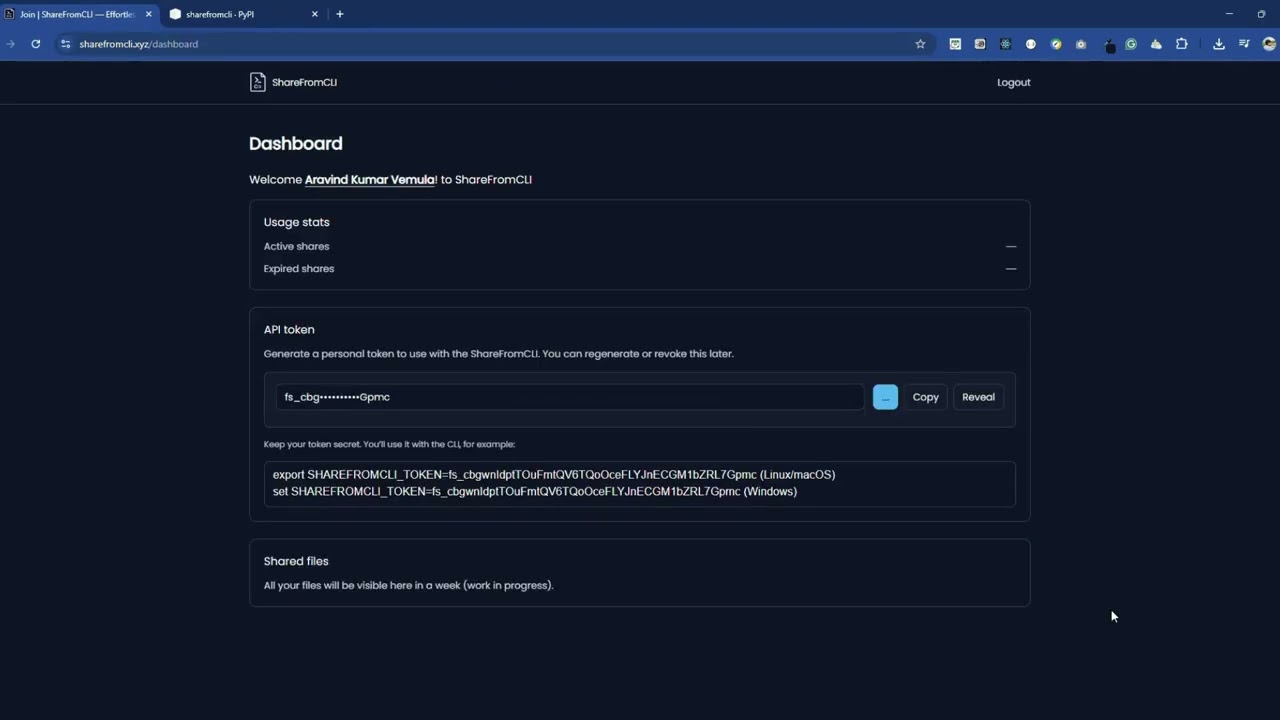The image size is (1280, 720).
Task: Click 'Keep your token secret' helper text
Action: click(389, 444)
